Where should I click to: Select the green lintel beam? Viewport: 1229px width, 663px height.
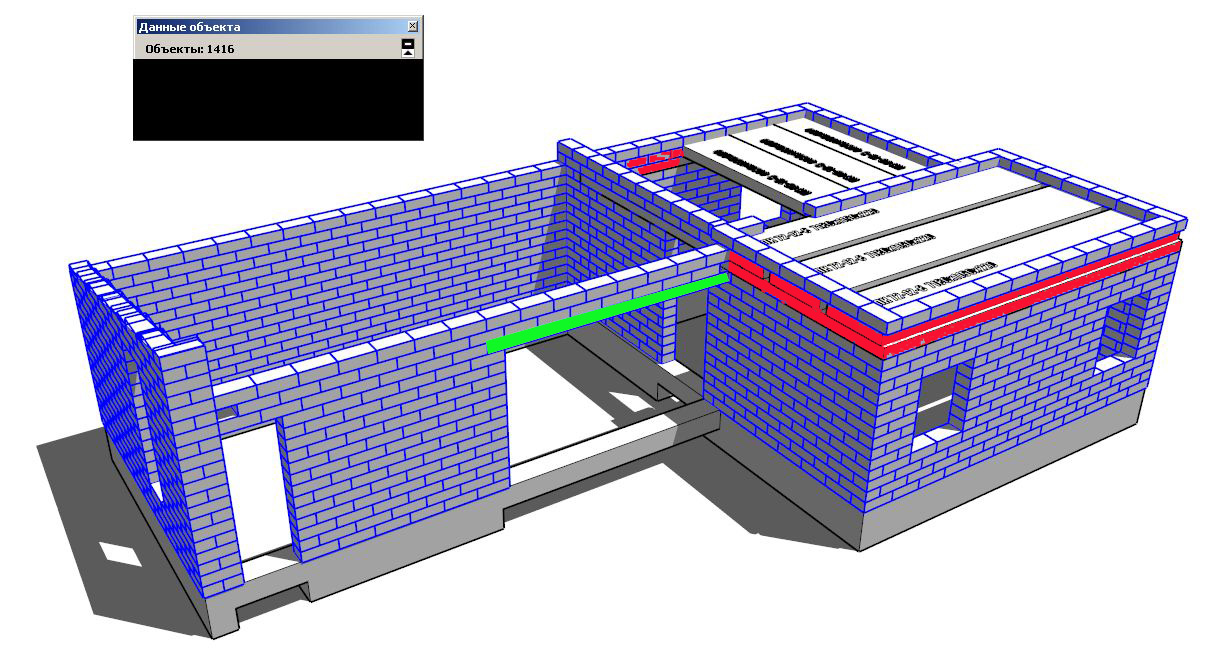tap(609, 313)
